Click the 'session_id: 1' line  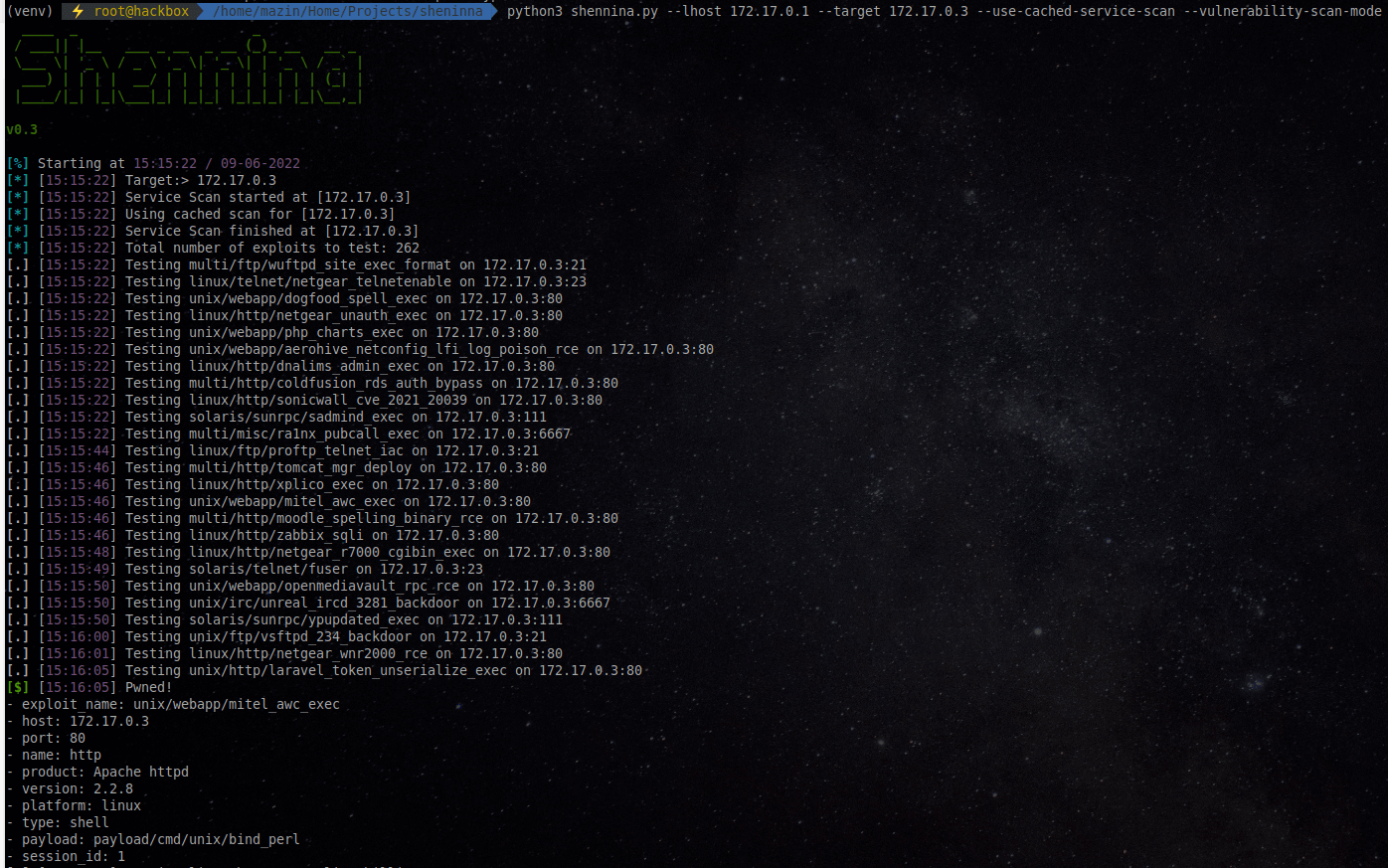(x=66, y=856)
